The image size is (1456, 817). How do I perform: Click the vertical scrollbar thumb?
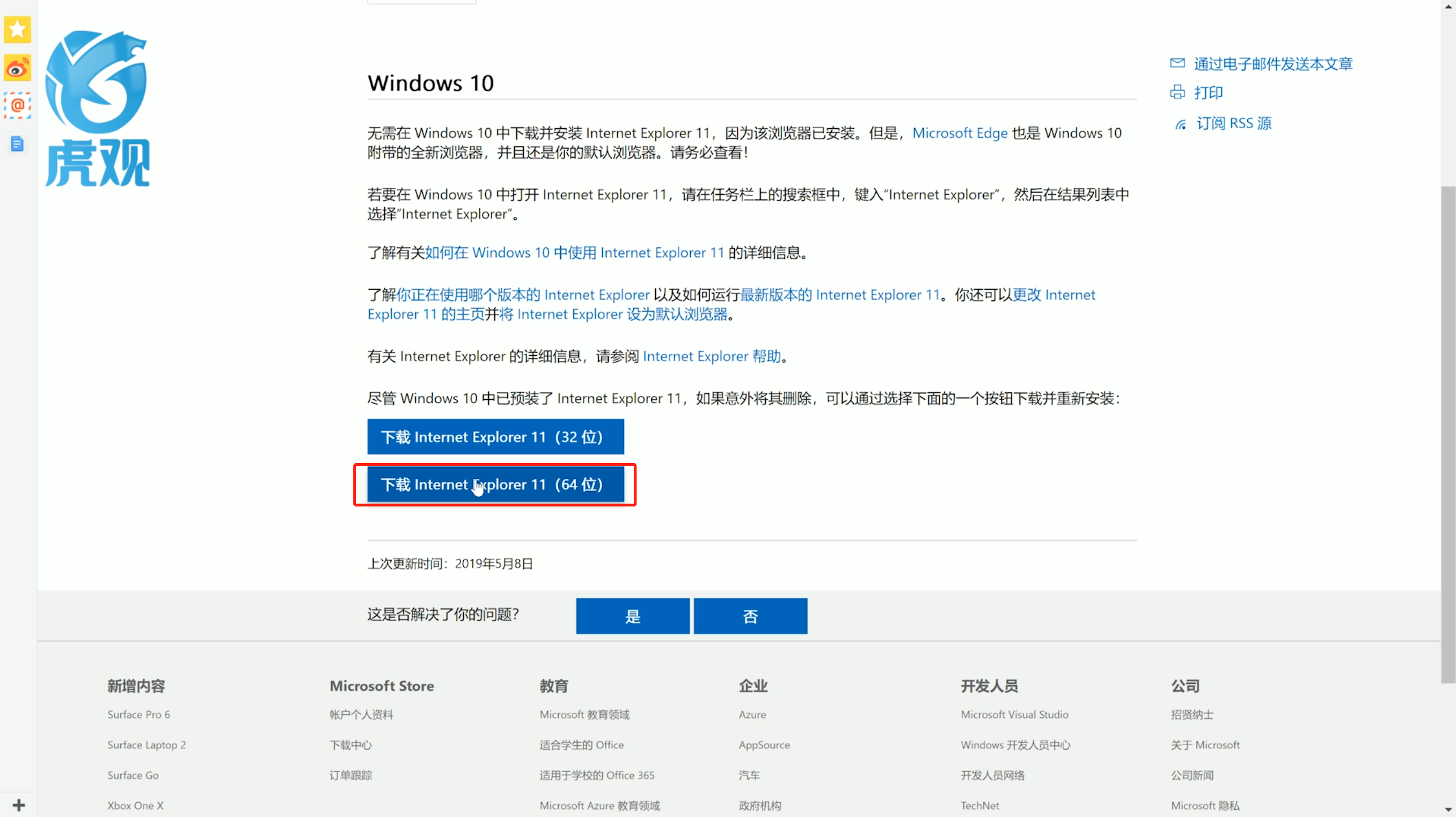(1448, 434)
